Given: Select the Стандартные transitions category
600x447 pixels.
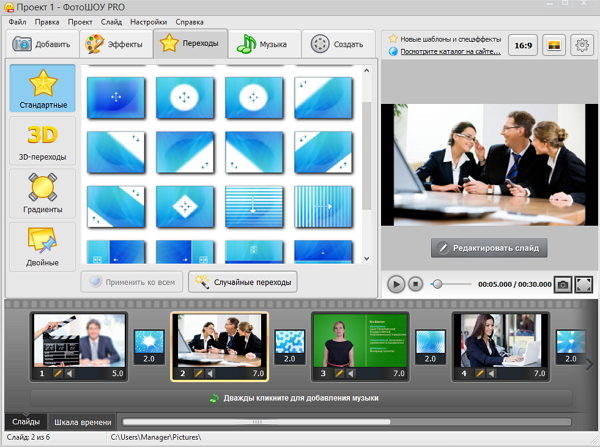Looking at the screenshot, I should click(42, 88).
